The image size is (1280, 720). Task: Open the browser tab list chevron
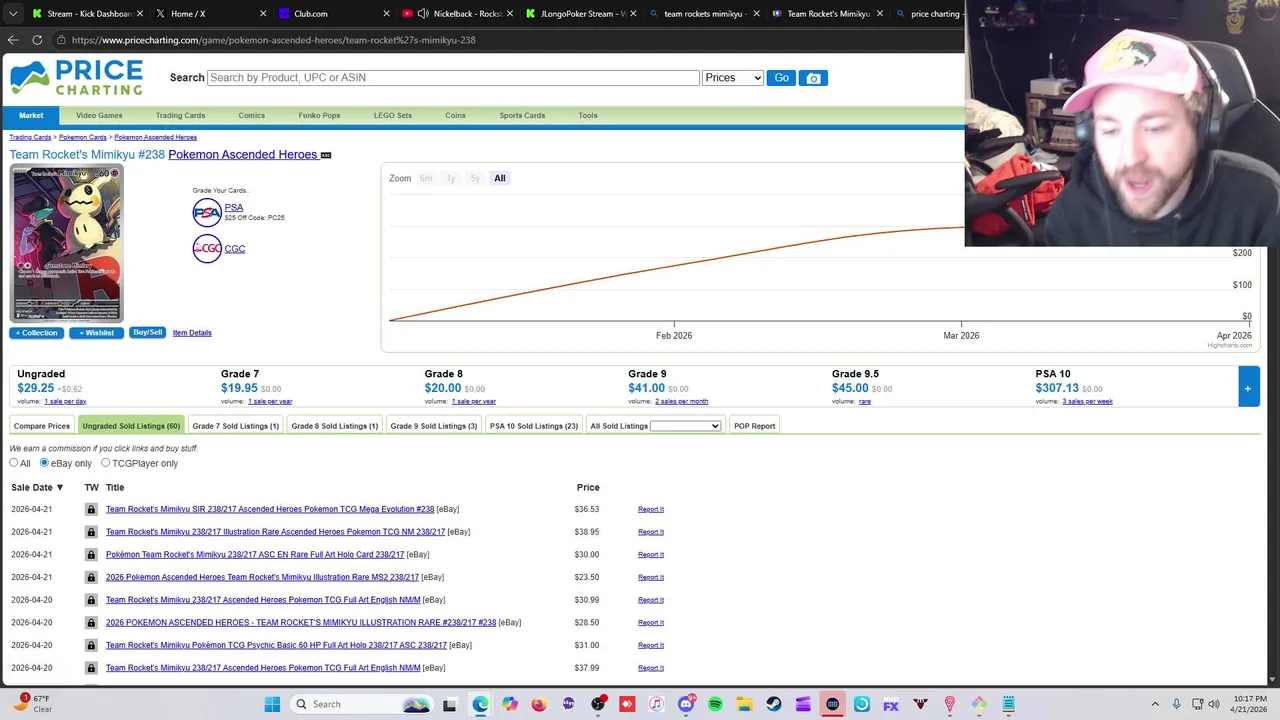point(13,14)
